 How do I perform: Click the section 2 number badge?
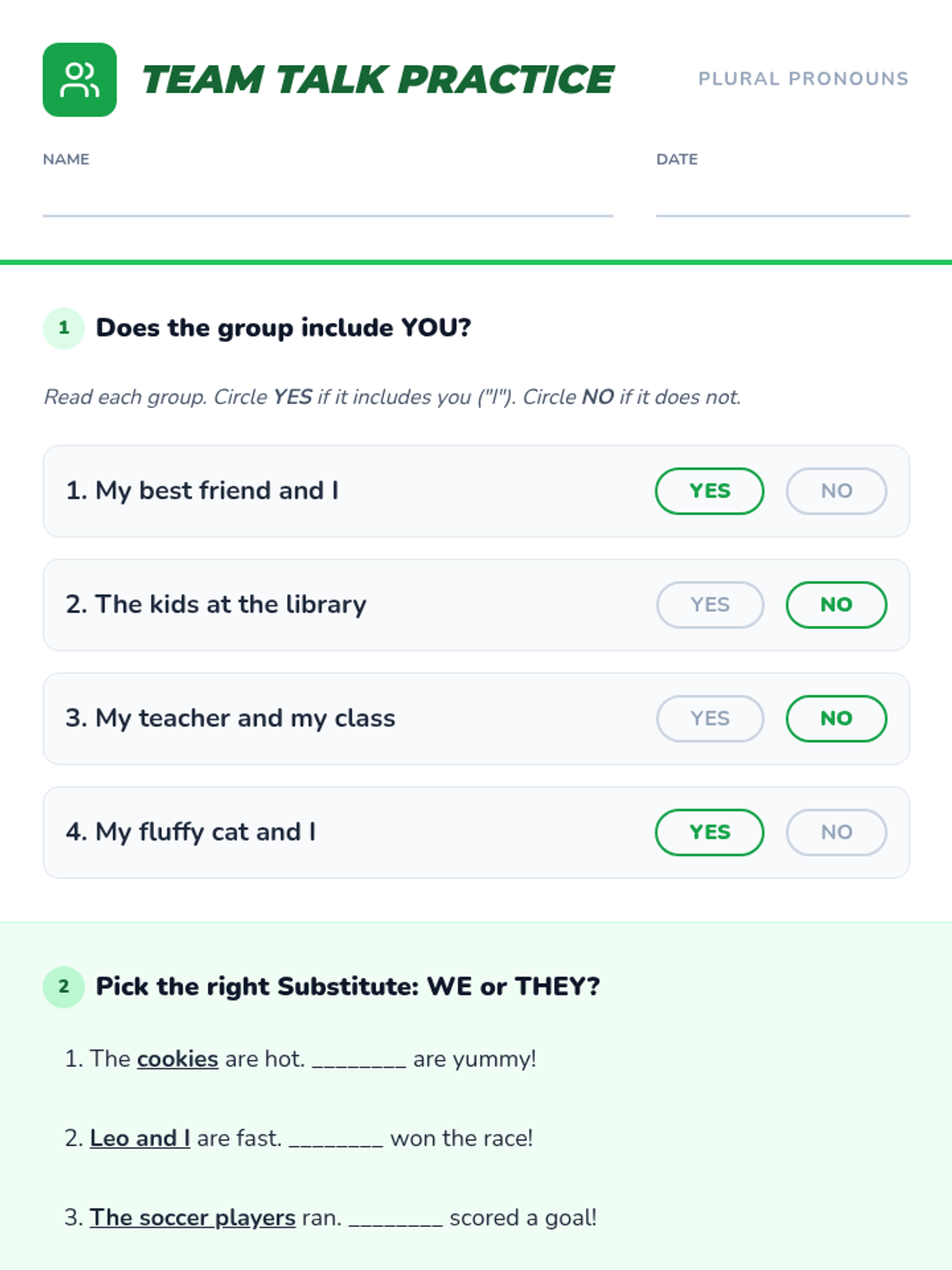tap(63, 987)
